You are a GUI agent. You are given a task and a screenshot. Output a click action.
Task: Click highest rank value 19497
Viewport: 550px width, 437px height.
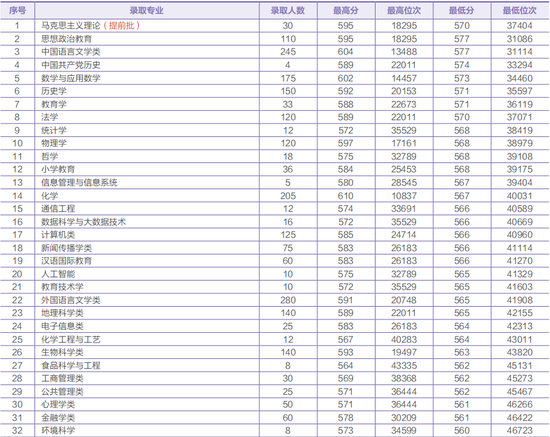tap(404, 352)
